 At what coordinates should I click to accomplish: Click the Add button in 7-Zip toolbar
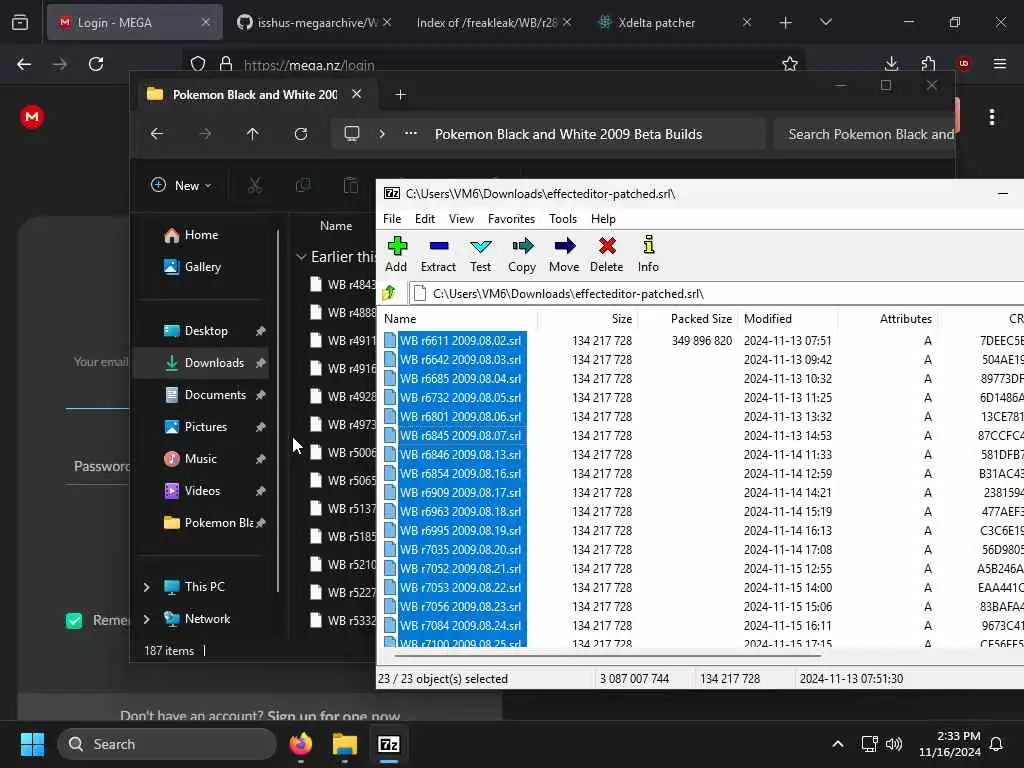[x=396, y=254]
